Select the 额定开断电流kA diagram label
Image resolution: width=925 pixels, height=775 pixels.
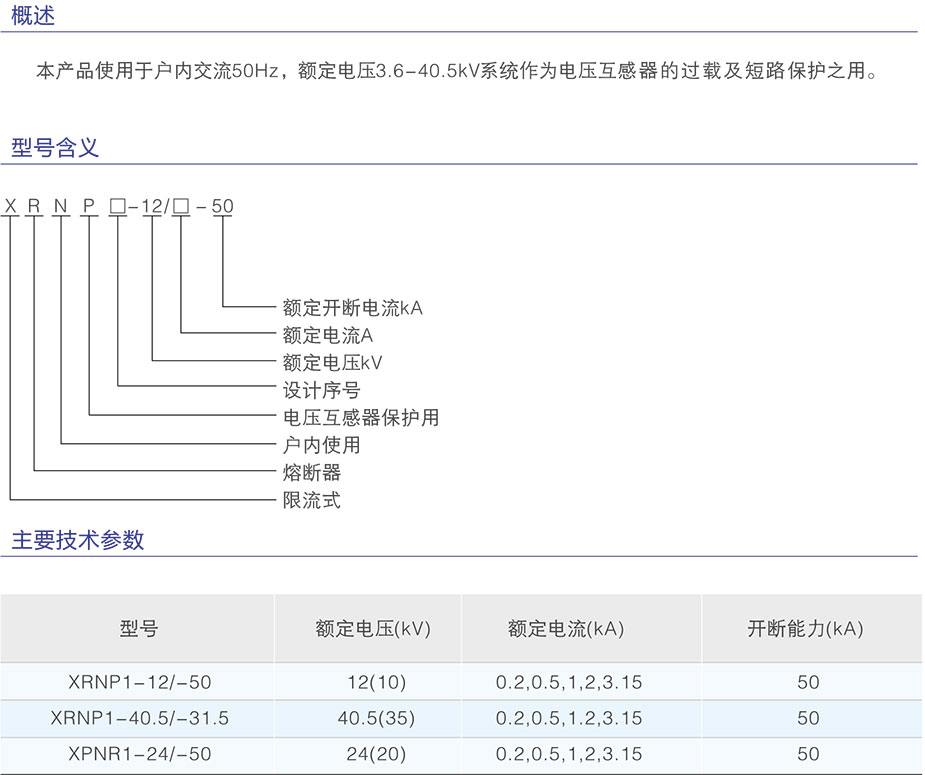(352, 308)
